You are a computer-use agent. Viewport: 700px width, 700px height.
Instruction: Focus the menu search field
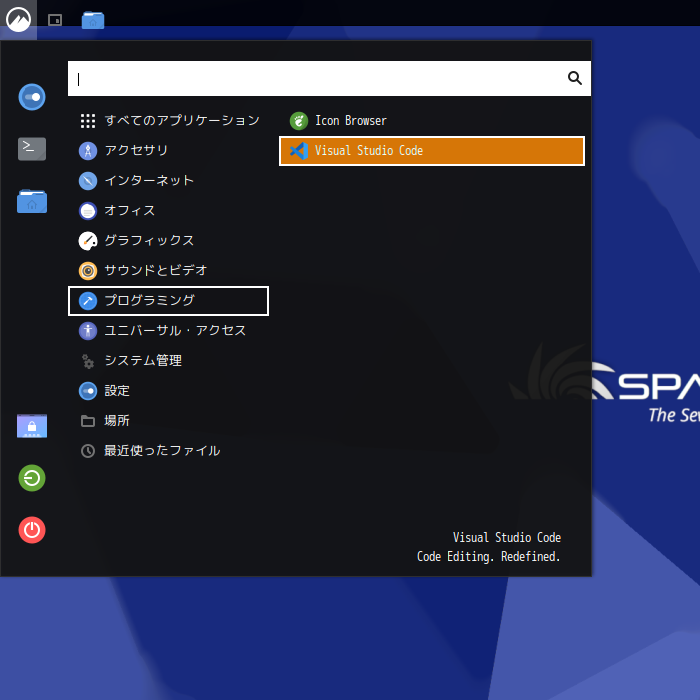[x=329, y=79]
